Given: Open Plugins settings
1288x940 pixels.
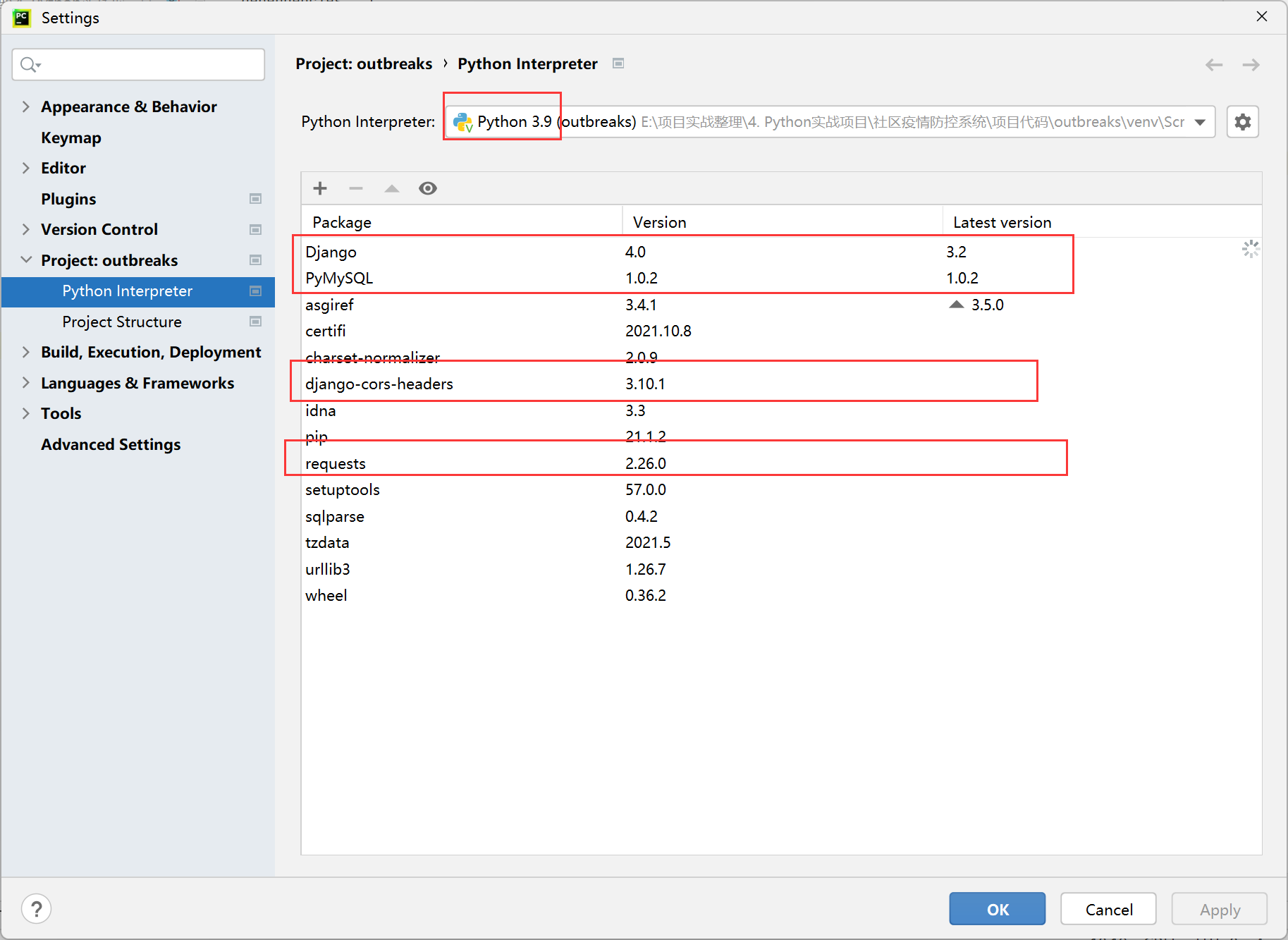Looking at the screenshot, I should coord(68,199).
